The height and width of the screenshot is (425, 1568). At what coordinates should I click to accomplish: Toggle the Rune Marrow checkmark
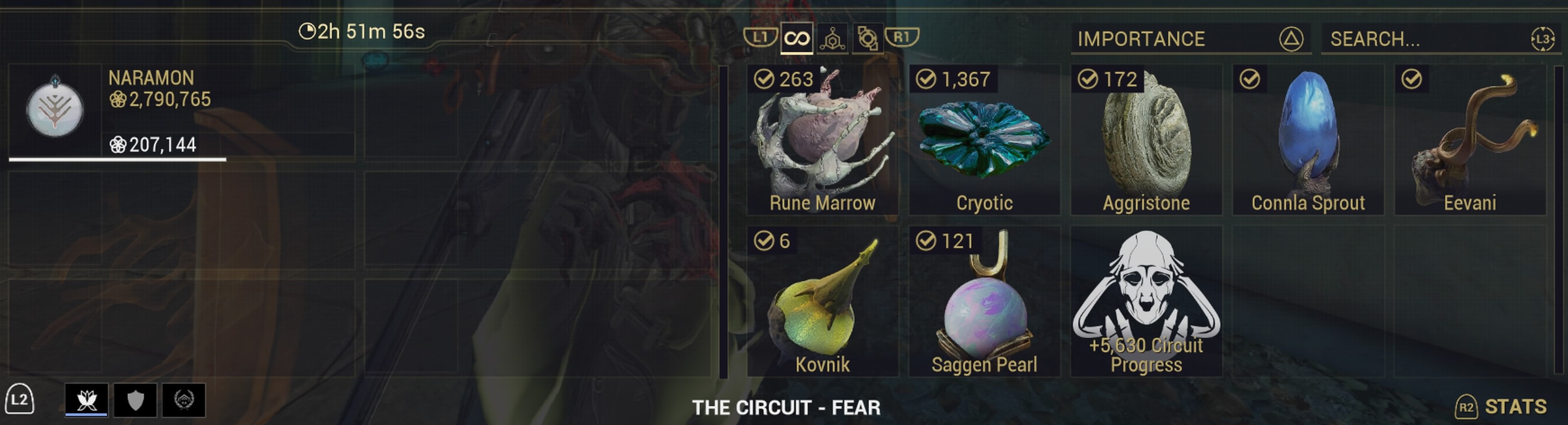click(764, 79)
